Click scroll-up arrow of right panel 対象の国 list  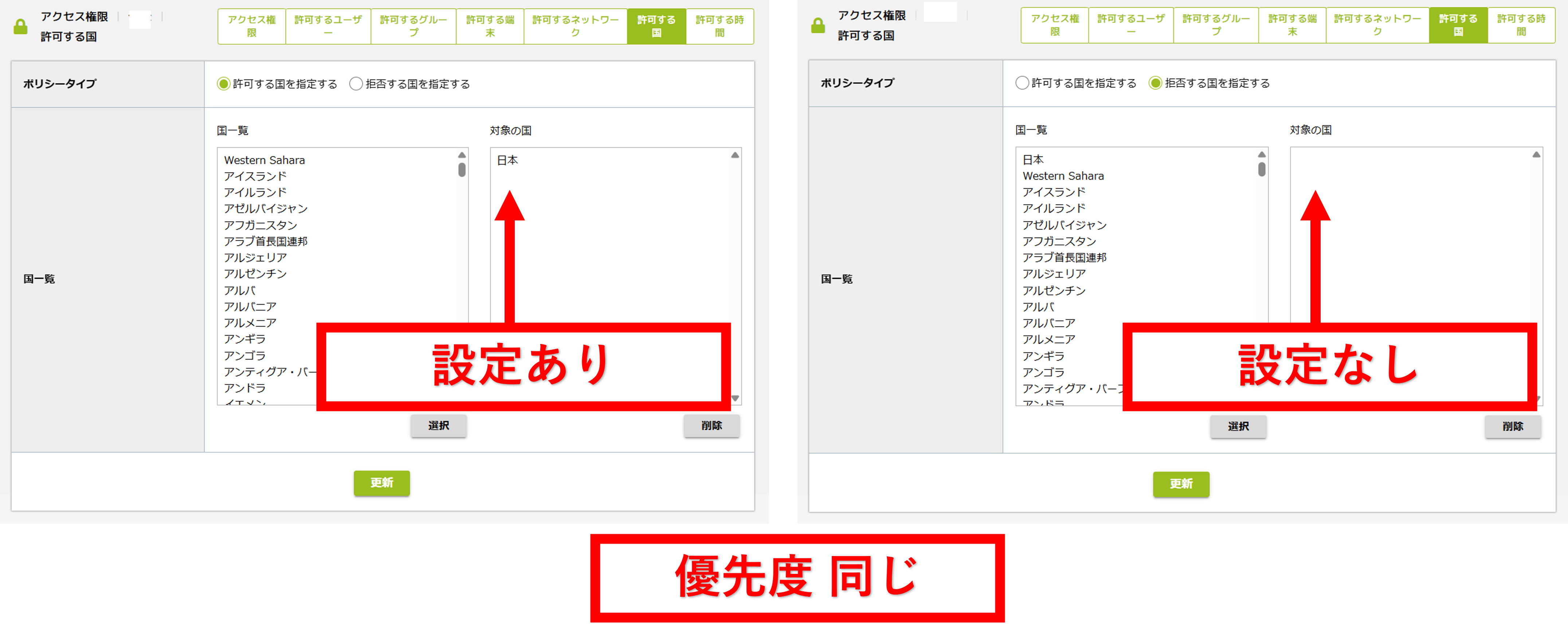1536,154
